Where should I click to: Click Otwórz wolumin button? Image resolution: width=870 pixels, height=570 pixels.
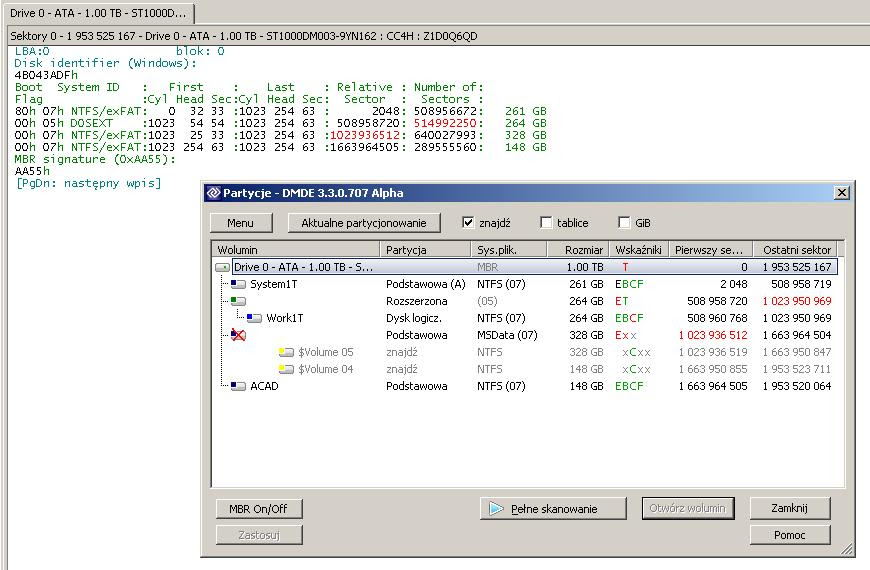tap(687, 508)
